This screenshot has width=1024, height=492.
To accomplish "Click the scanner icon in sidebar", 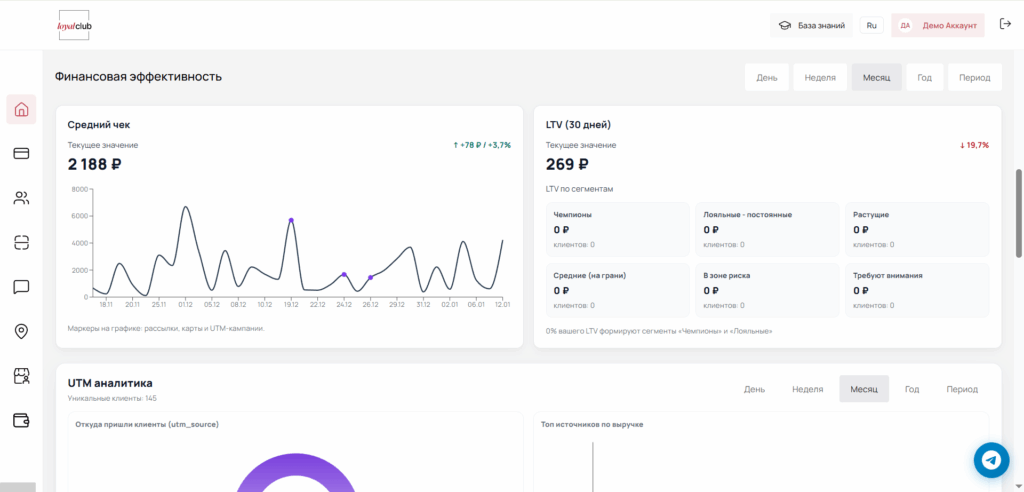I will pyautogui.click(x=21, y=242).
